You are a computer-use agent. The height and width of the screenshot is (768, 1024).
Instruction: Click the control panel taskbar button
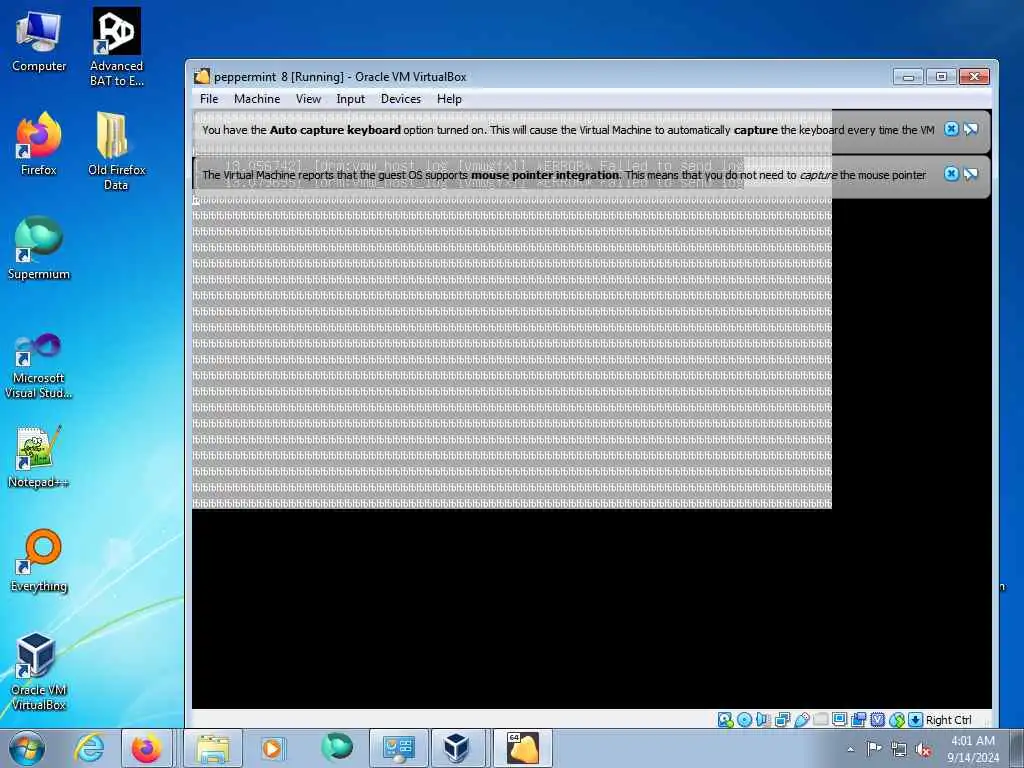(x=398, y=748)
